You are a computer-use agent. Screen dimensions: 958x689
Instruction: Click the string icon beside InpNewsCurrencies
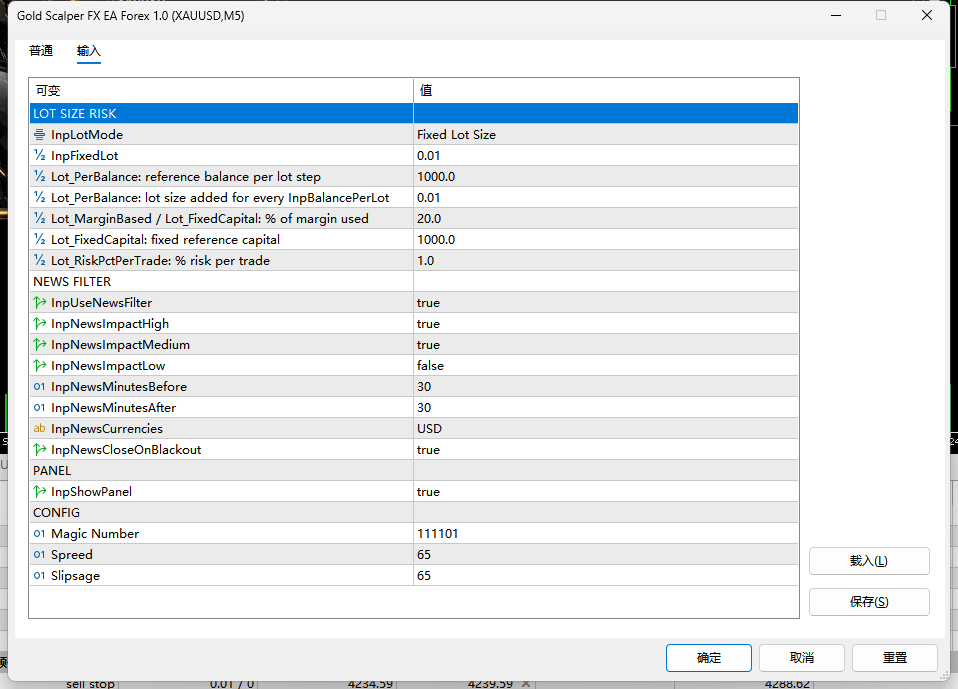click(x=40, y=428)
